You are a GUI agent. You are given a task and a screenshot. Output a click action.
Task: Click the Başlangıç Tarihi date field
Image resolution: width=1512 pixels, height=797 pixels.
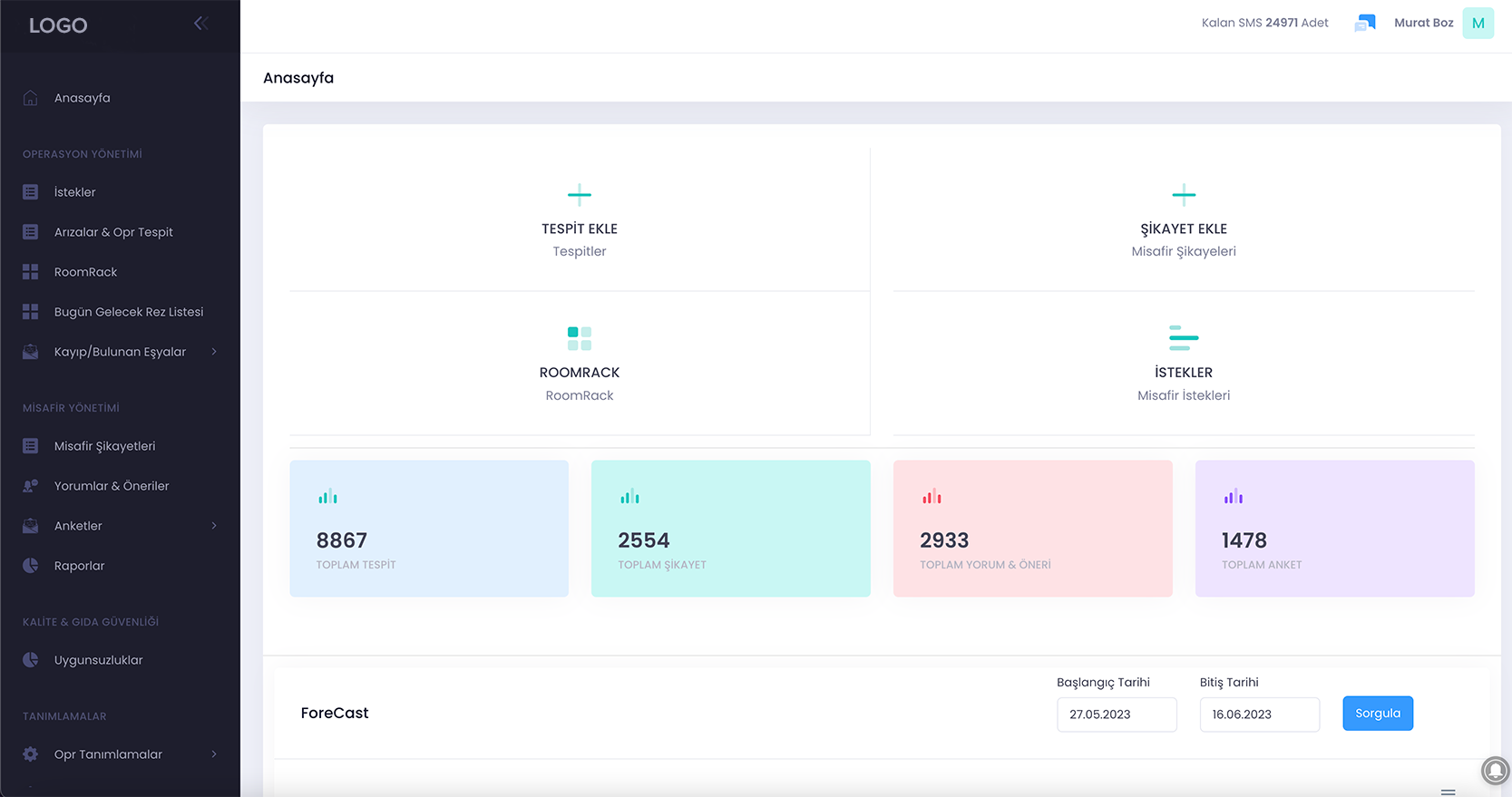[x=1117, y=714]
